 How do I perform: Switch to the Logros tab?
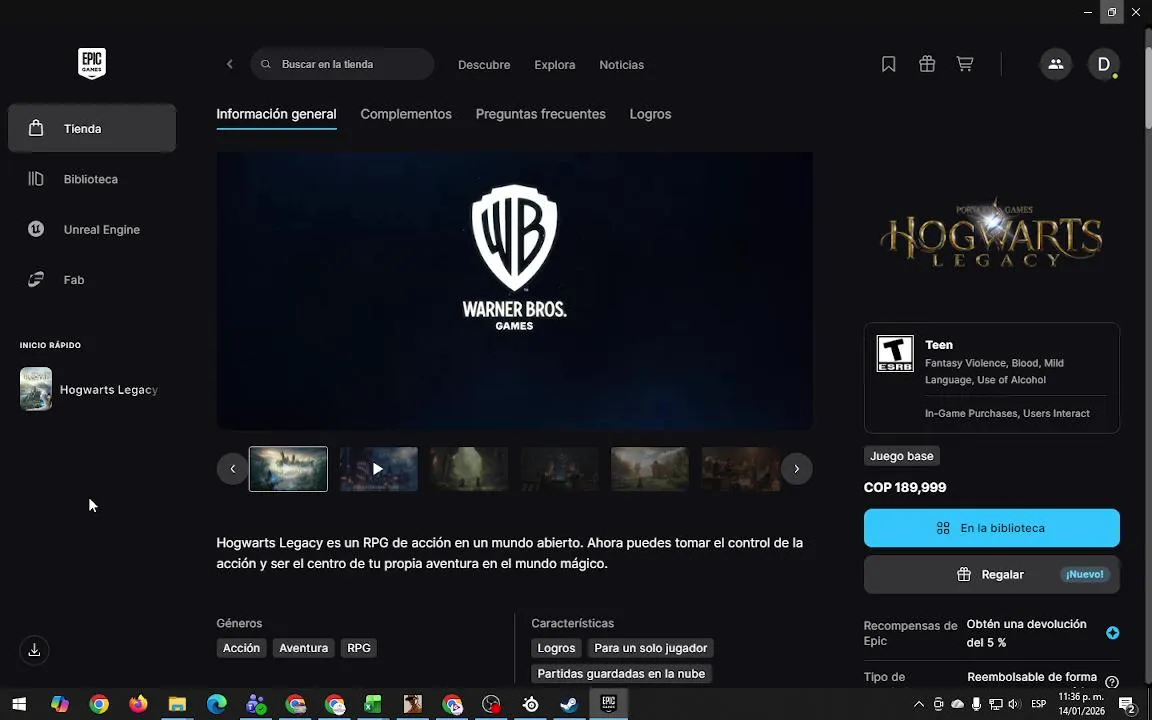pyautogui.click(x=650, y=115)
